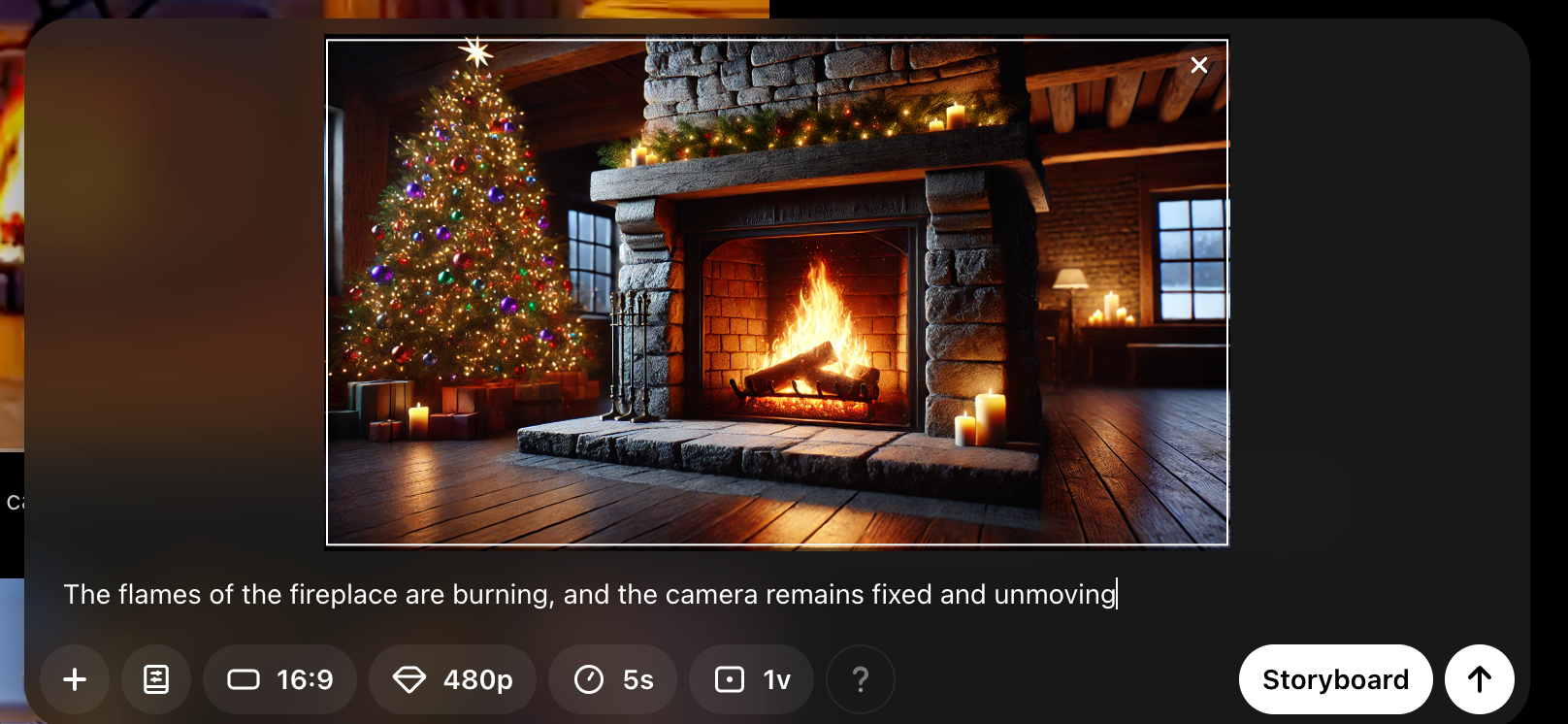
Task: Open the 5s duration dropdown
Action: tap(613, 679)
